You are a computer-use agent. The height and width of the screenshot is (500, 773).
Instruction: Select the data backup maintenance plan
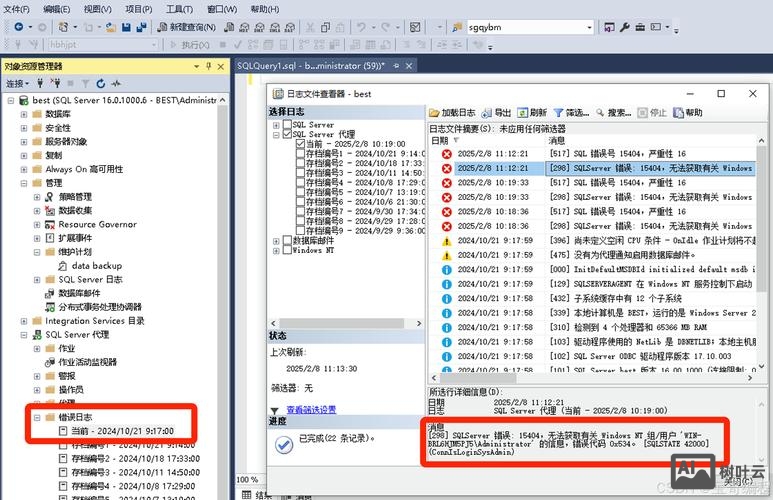(97, 266)
